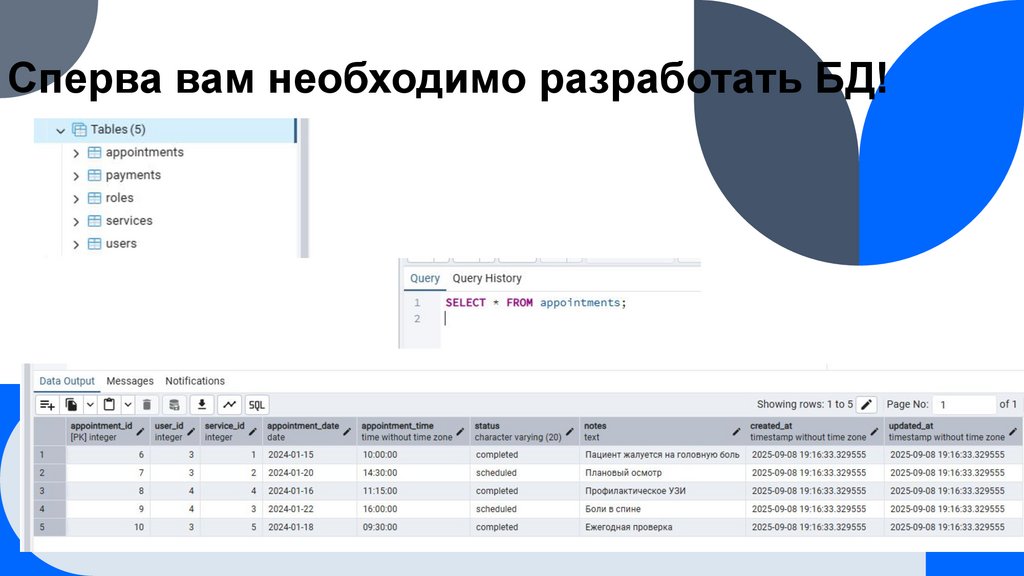This screenshot has width=1024, height=576.
Task: Select row number 3 header
Action: click(50, 491)
